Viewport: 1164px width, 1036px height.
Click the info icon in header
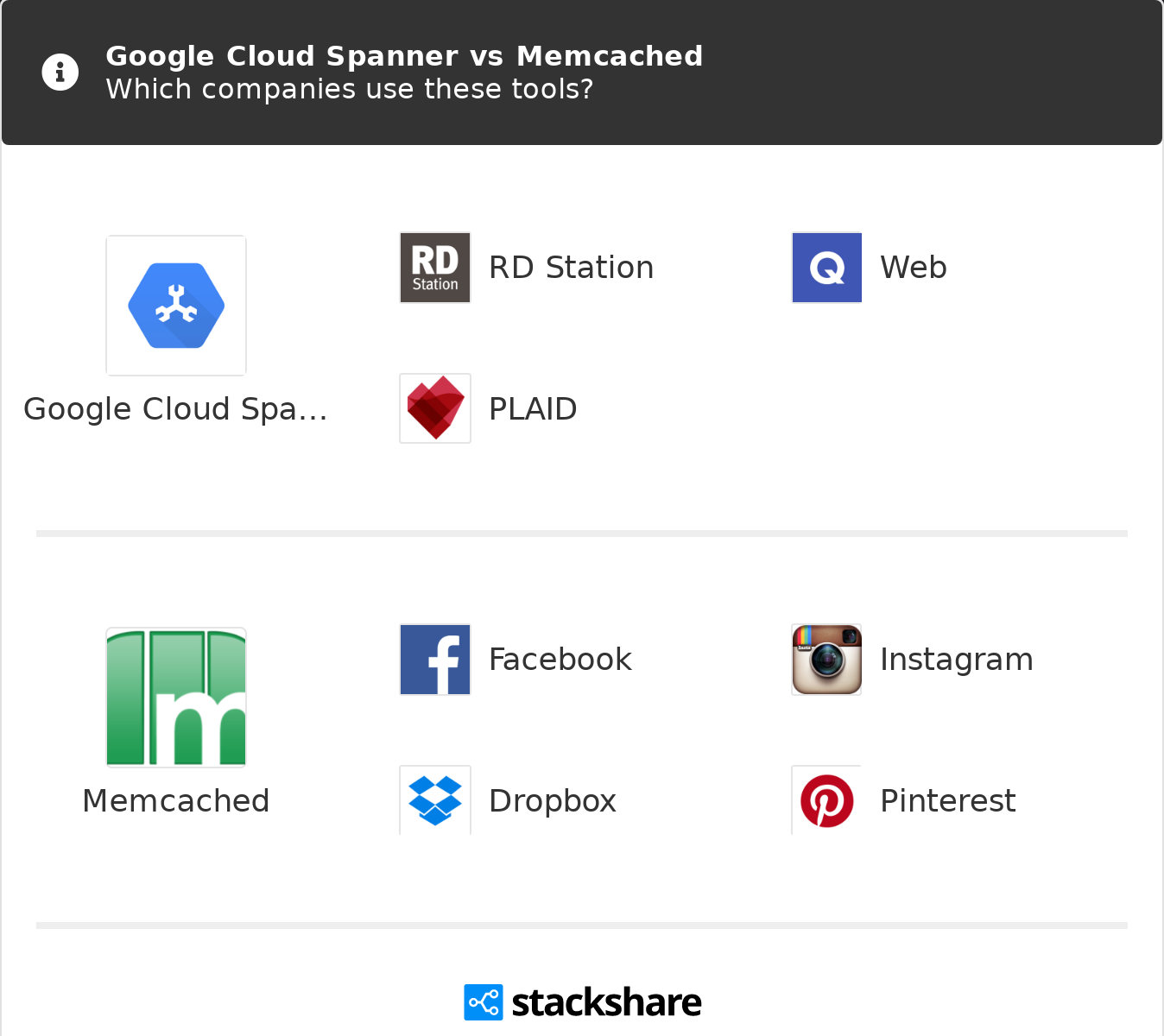tap(60, 73)
